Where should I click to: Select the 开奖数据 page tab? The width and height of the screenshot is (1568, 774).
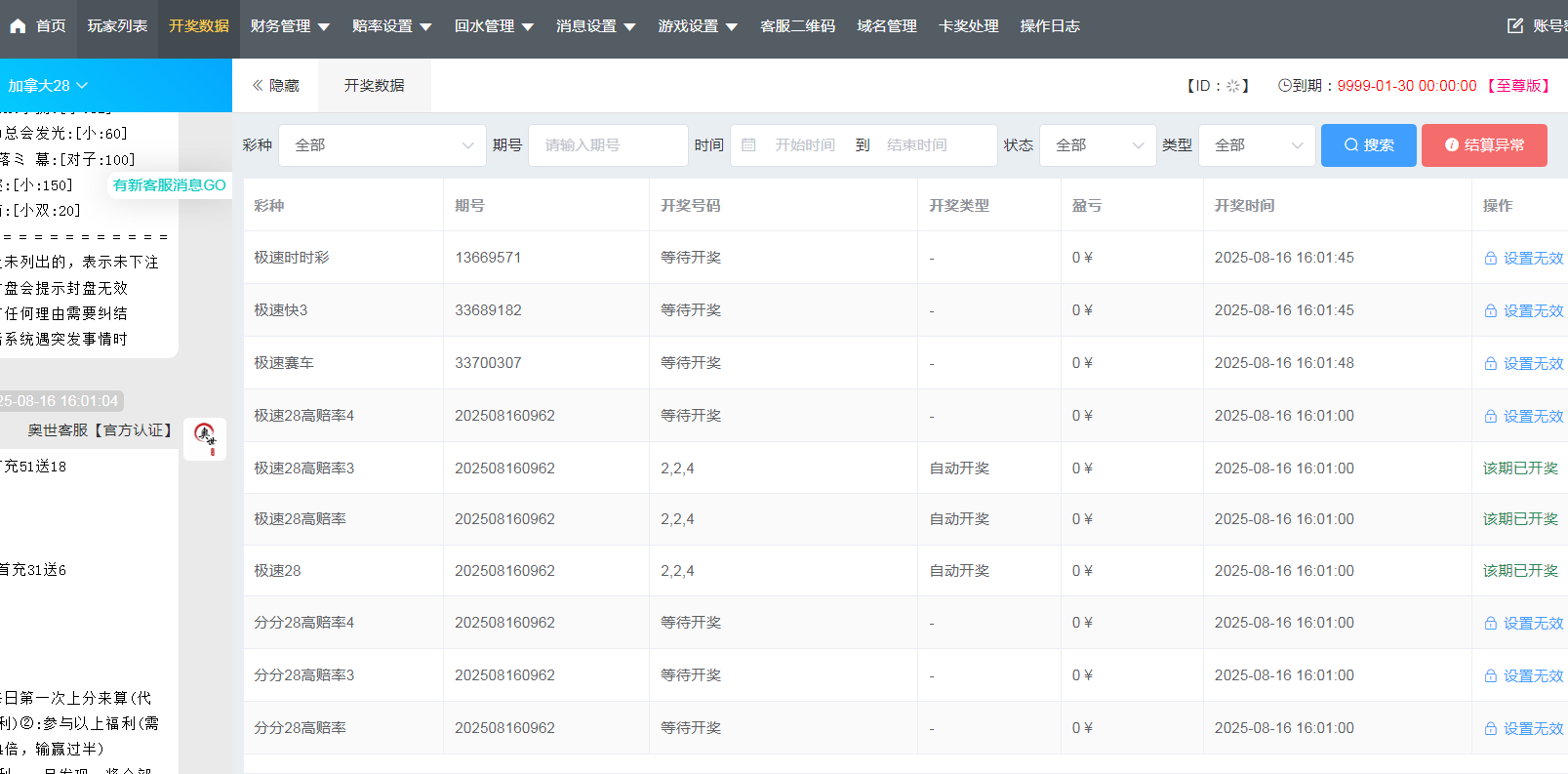pyautogui.click(x=374, y=86)
